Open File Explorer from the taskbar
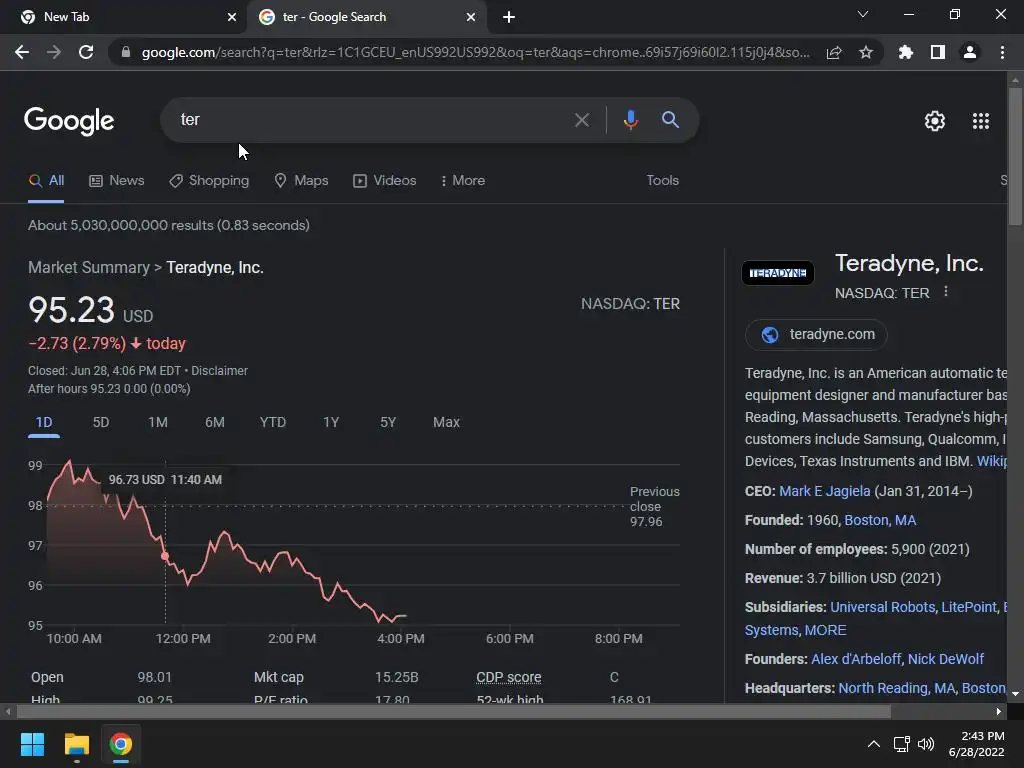Screen dimensions: 1024x768 [76, 744]
